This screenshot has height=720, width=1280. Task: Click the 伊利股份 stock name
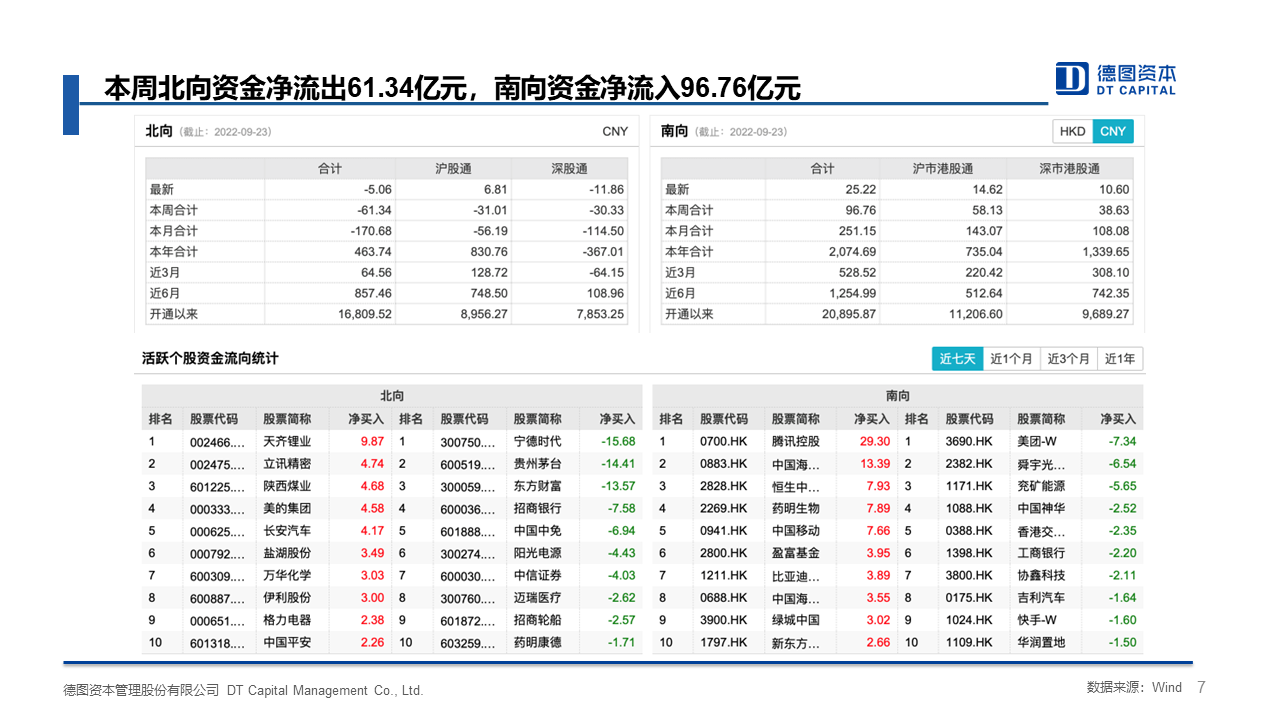coord(287,598)
